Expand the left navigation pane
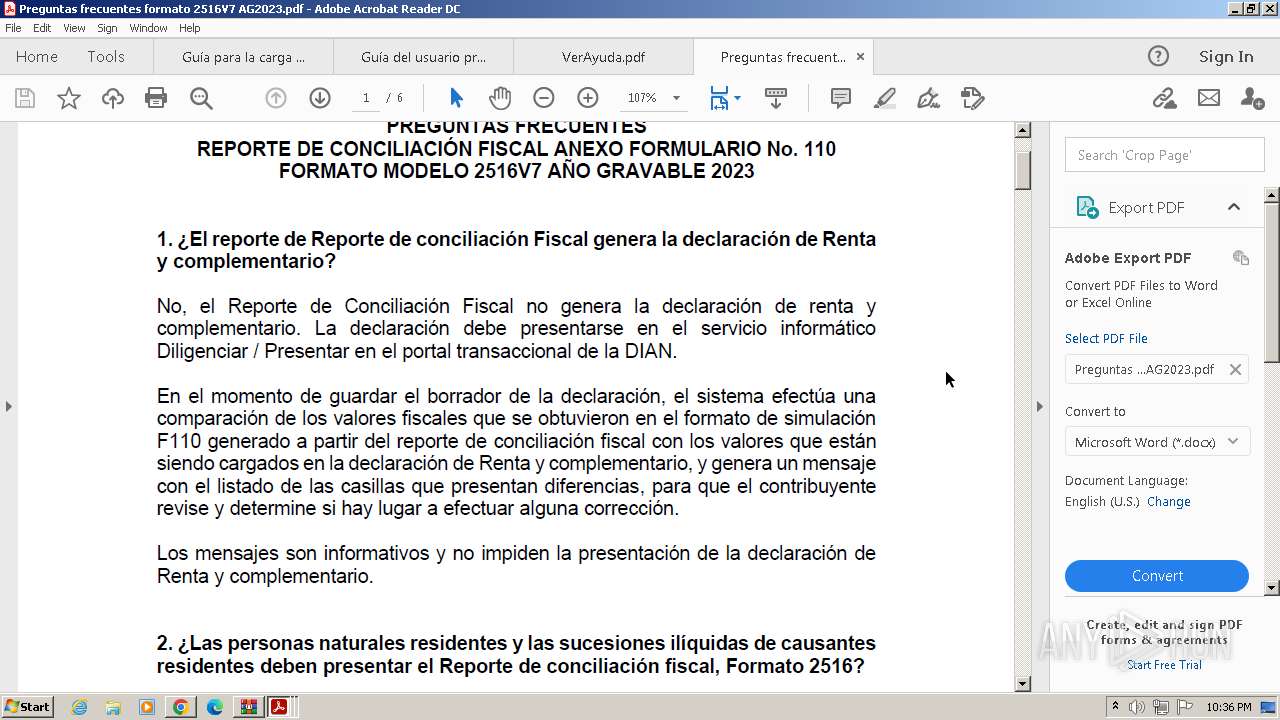Image resolution: width=1280 pixels, height=720 pixels. (8, 406)
